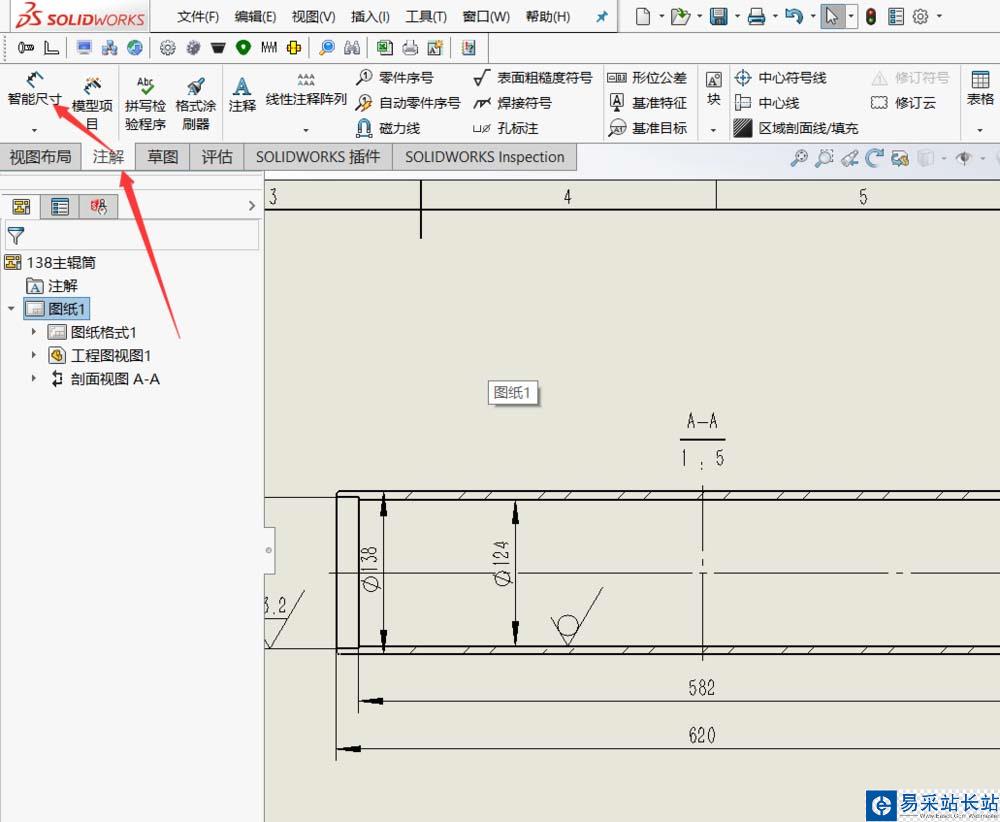Expand the Smart Dimension dropdown arrow

pos(34,130)
